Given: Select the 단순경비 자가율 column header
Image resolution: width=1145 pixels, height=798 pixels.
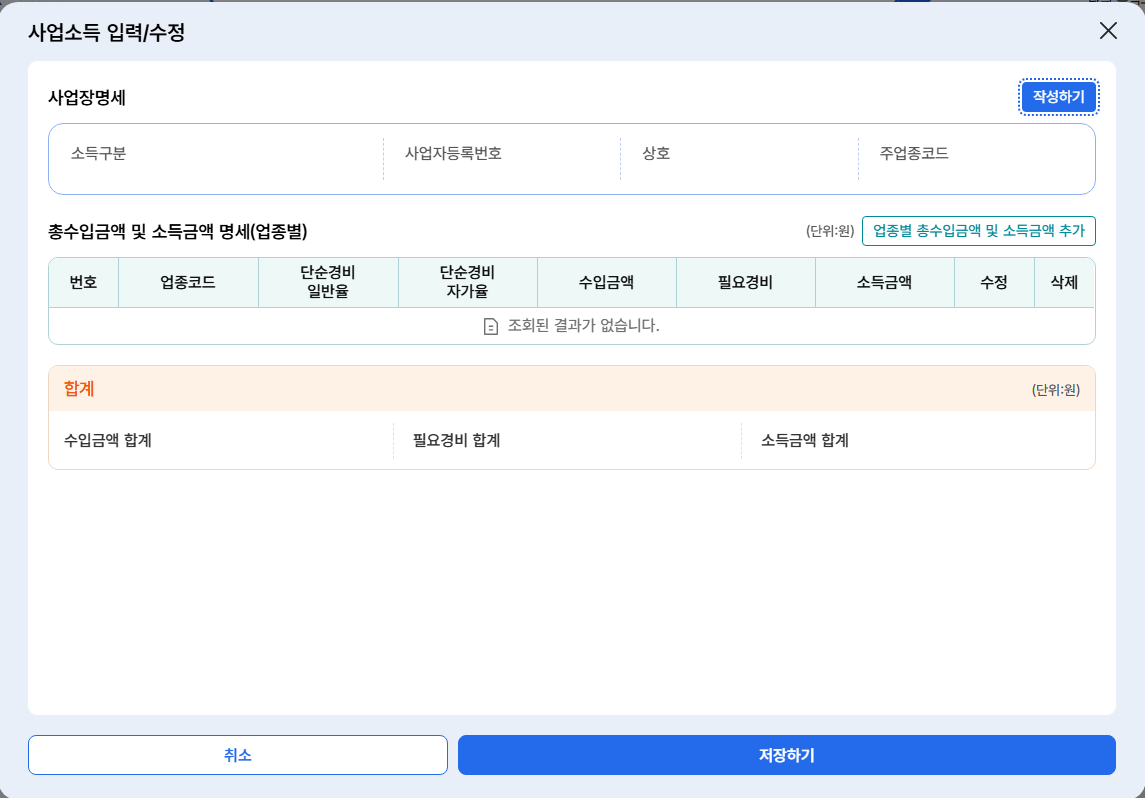Looking at the screenshot, I should (467, 282).
